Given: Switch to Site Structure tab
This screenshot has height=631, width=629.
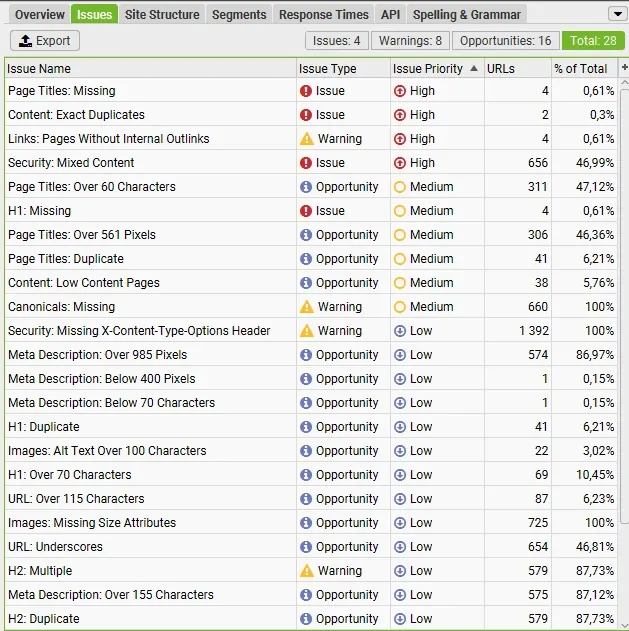Looking at the screenshot, I should [162, 14].
